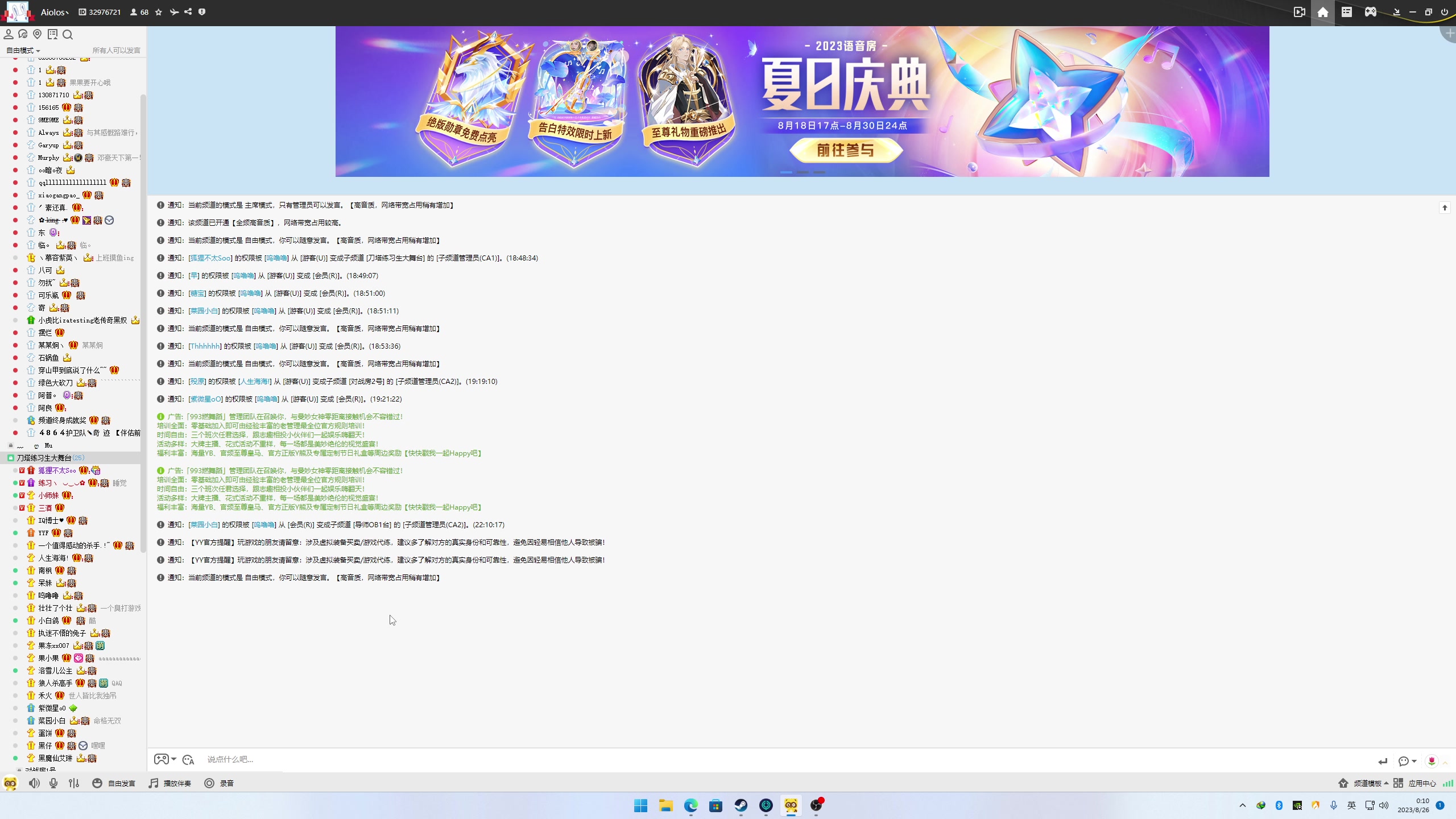The height and width of the screenshot is (819, 1456).
Task: Go to the home icon tab
Action: tap(1323, 13)
